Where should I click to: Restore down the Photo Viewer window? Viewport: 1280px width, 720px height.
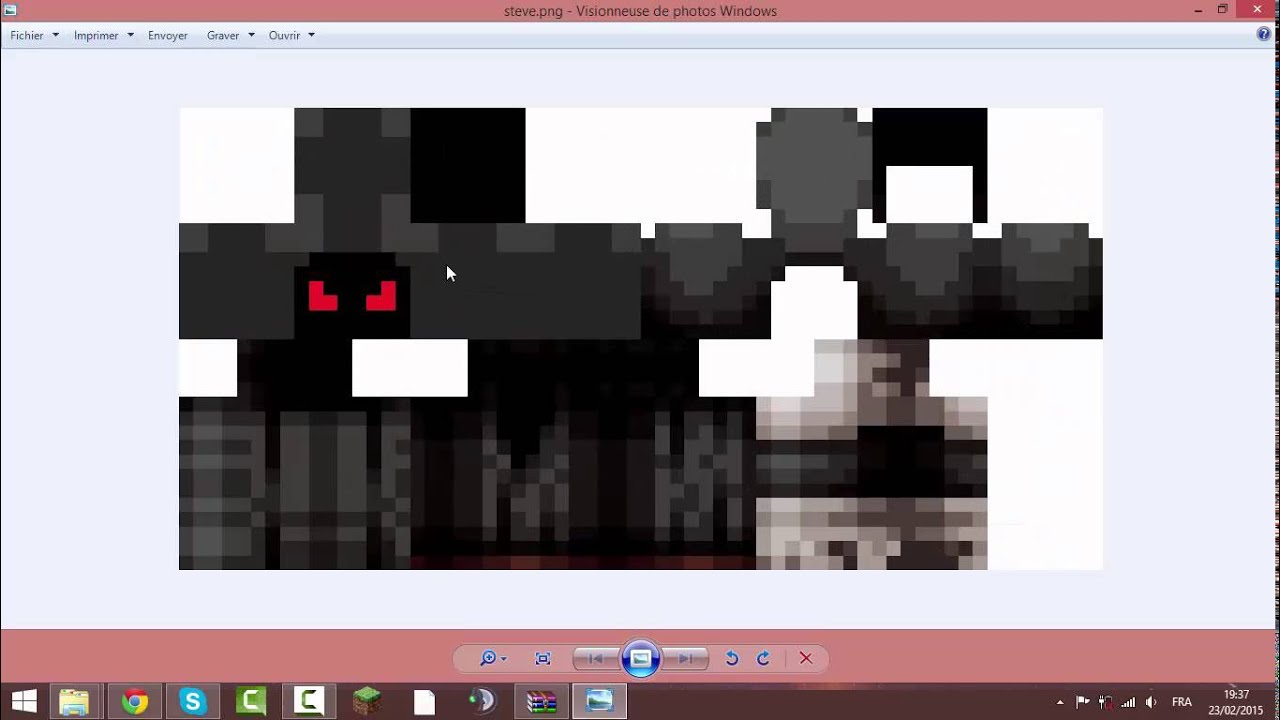click(1222, 10)
